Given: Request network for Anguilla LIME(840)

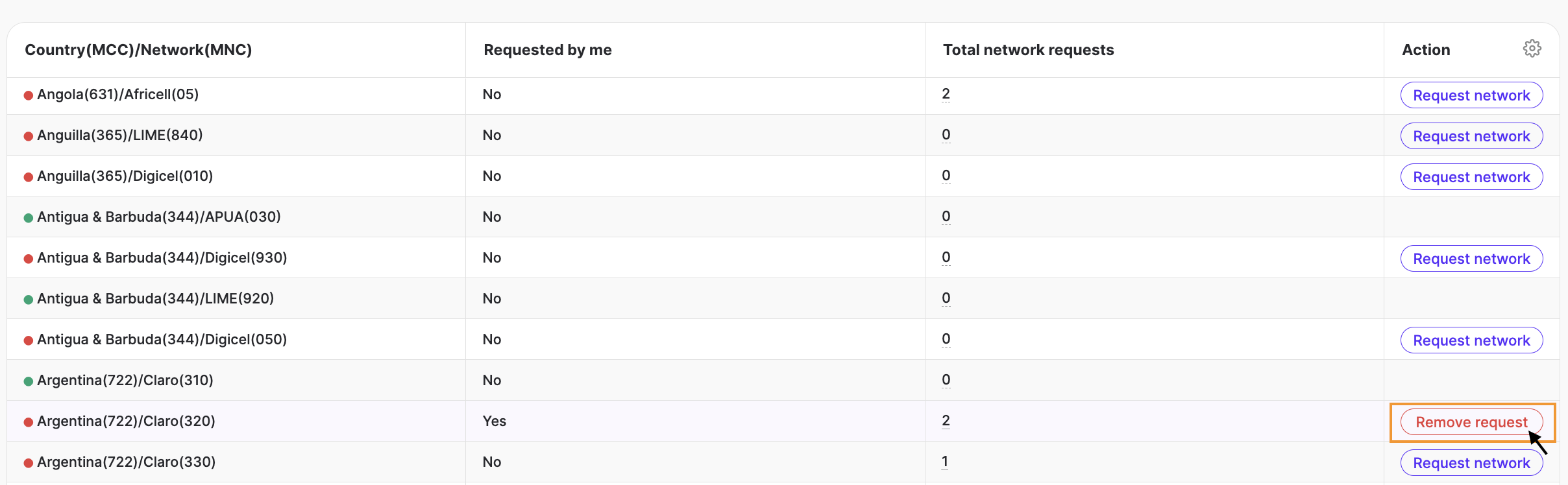Looking at the screenshot, I should tap(1471, 136).
